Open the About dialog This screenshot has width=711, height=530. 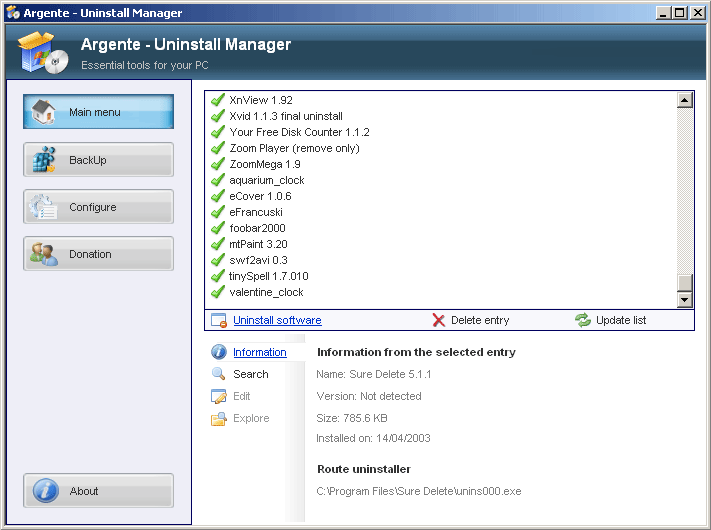coord(98,491)
